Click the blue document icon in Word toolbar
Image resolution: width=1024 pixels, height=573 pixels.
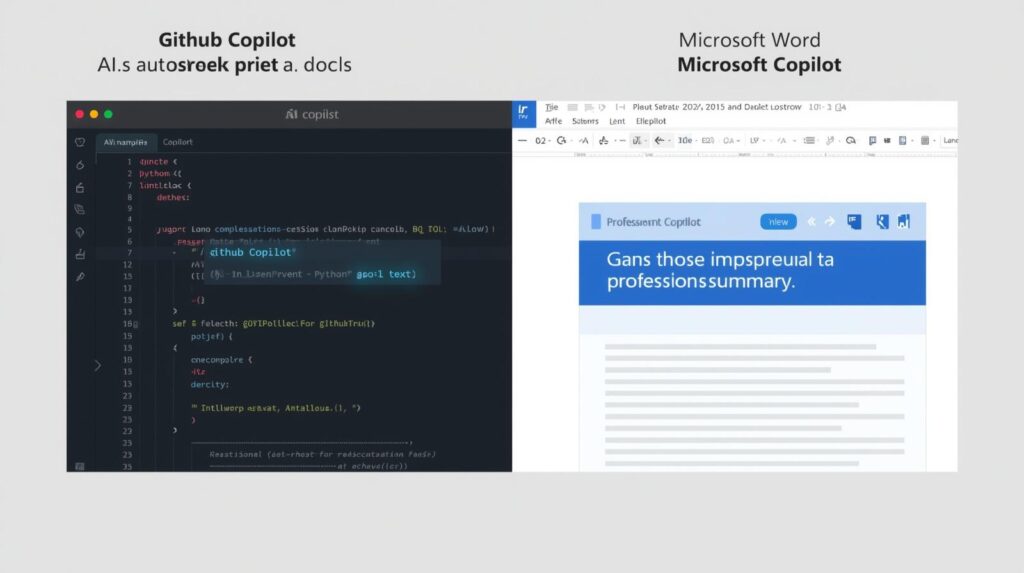pos(903,140)
